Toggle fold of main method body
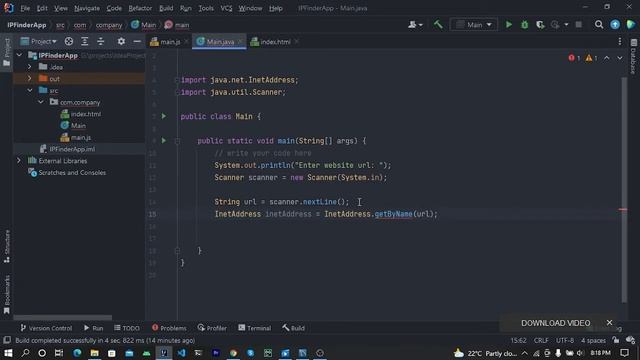Screen dimensions: 640x360 coord(177,141)
